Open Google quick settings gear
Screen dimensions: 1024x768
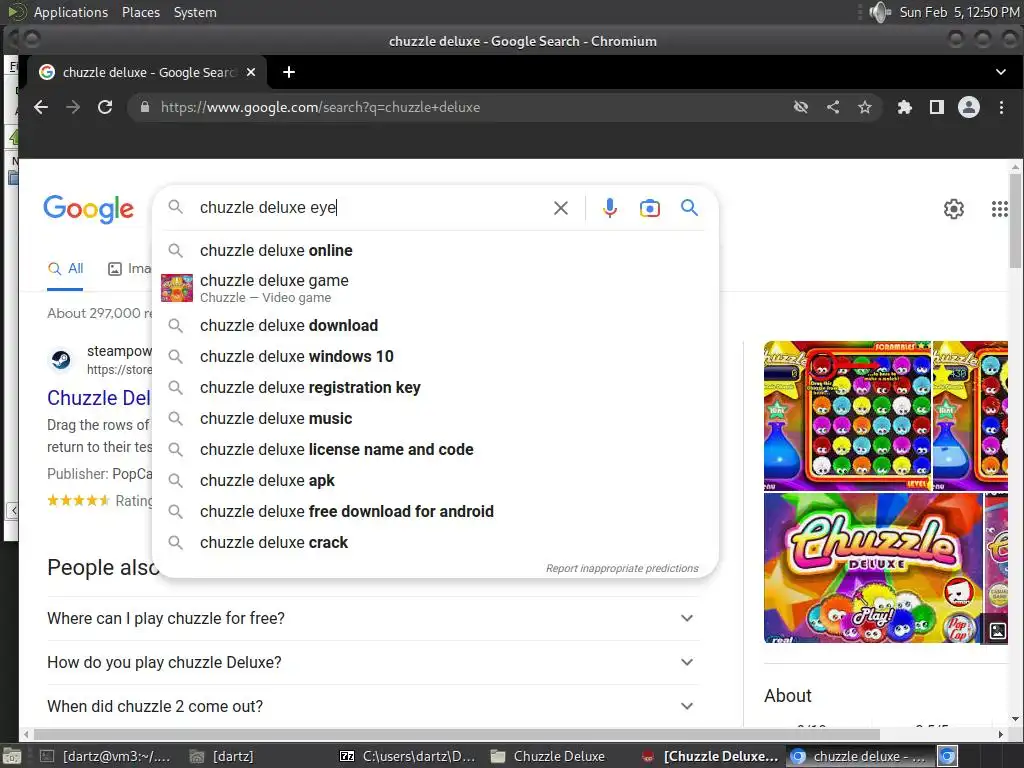pyautogui.click(x=953, y=209)
